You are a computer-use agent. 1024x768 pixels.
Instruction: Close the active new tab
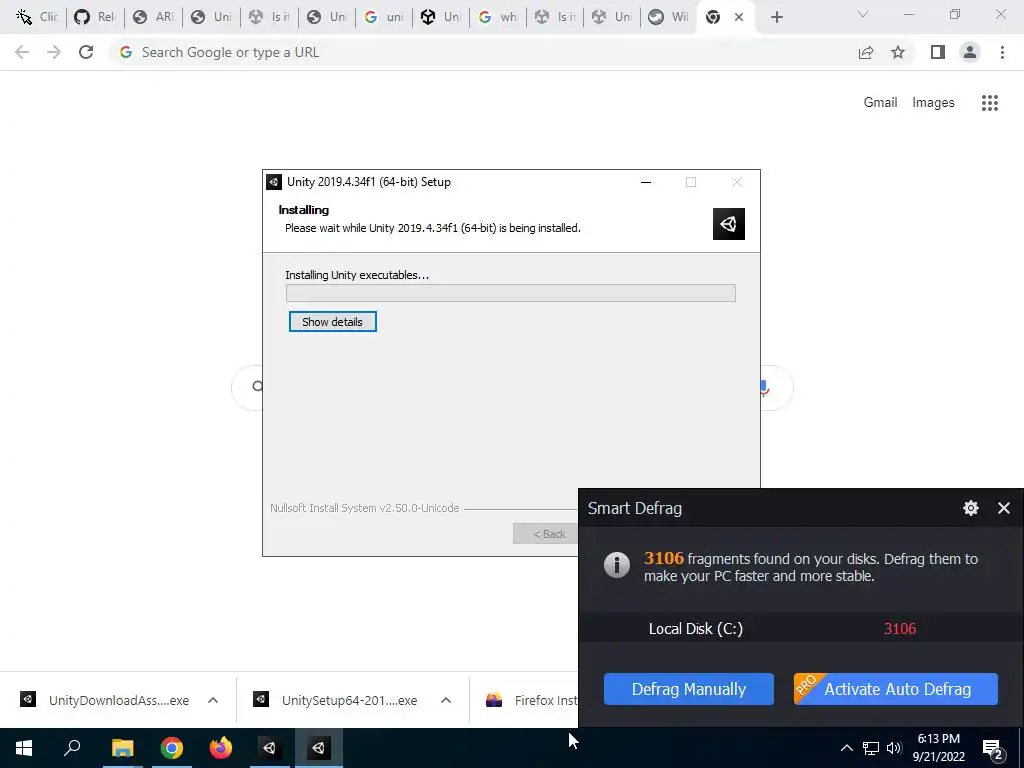pyautogui.click(x=739, y=17)
